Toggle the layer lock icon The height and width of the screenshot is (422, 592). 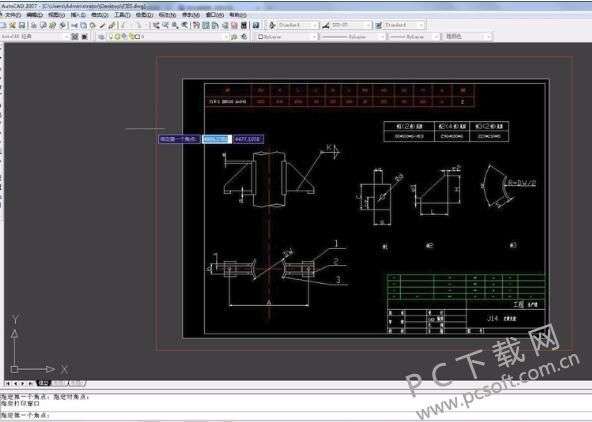pos(131,37)
